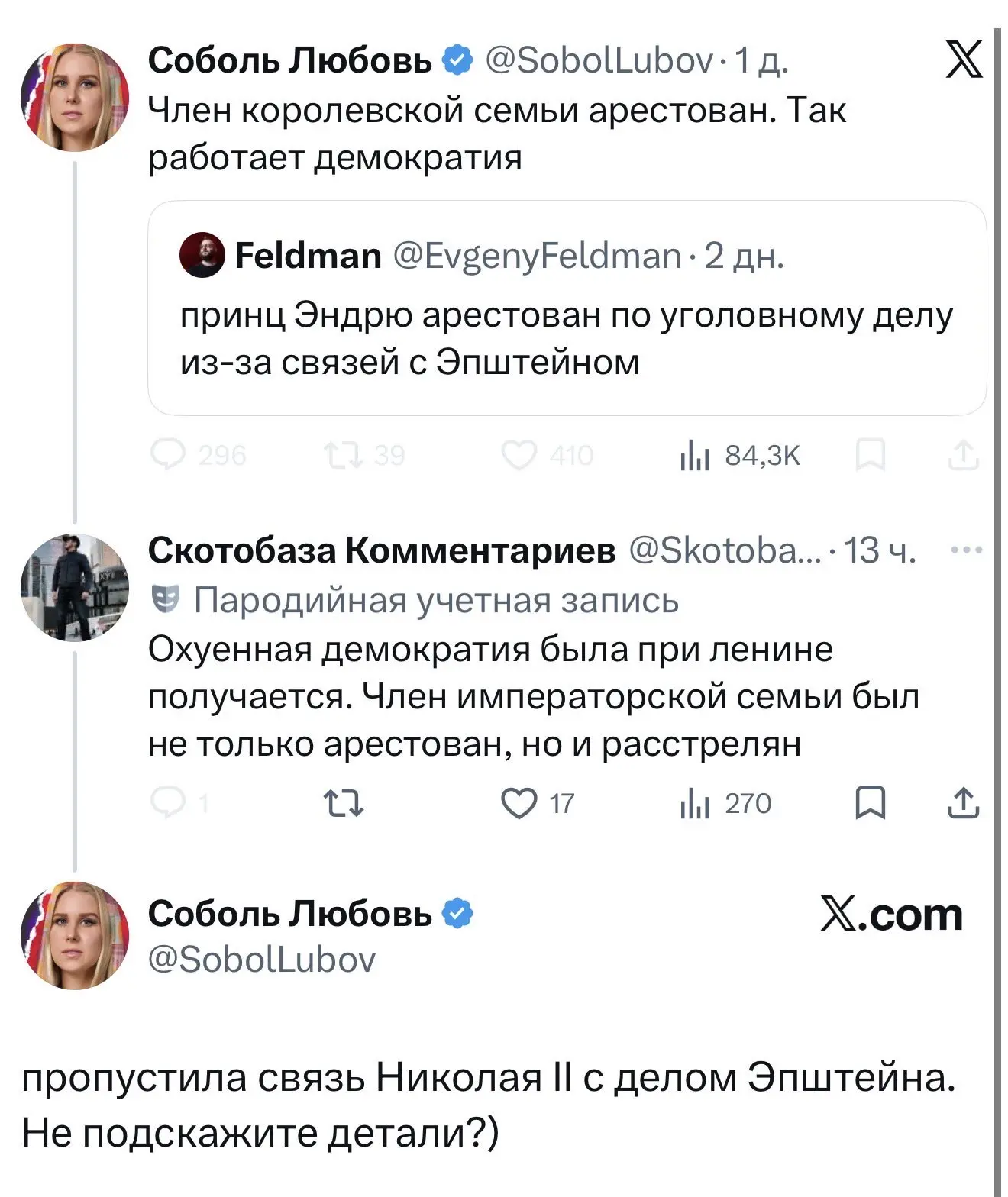Share the first Соболь Любовь tweet

tap(964, 456)
